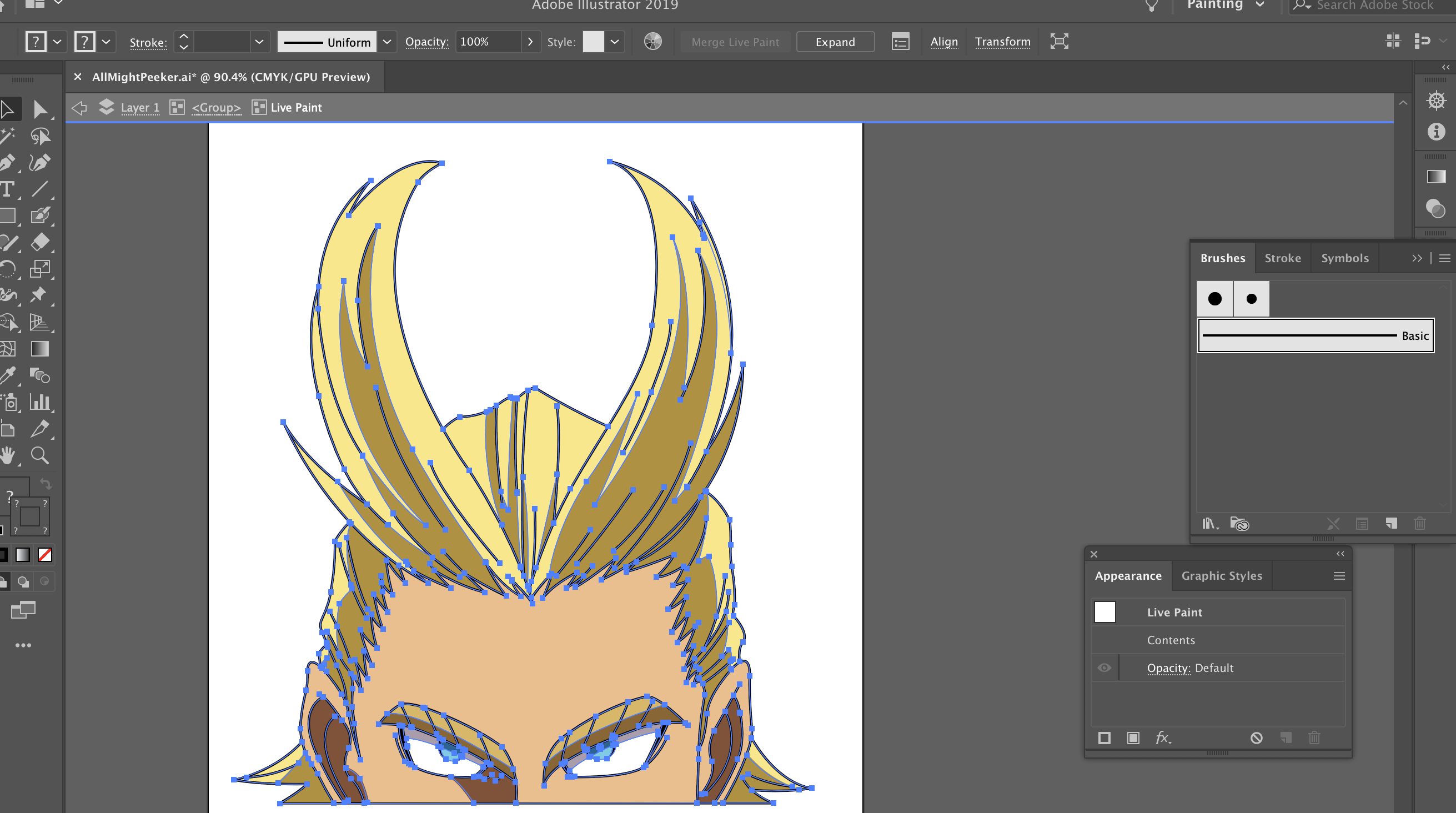Click Add New Effect fx button

coord(1163,738)
